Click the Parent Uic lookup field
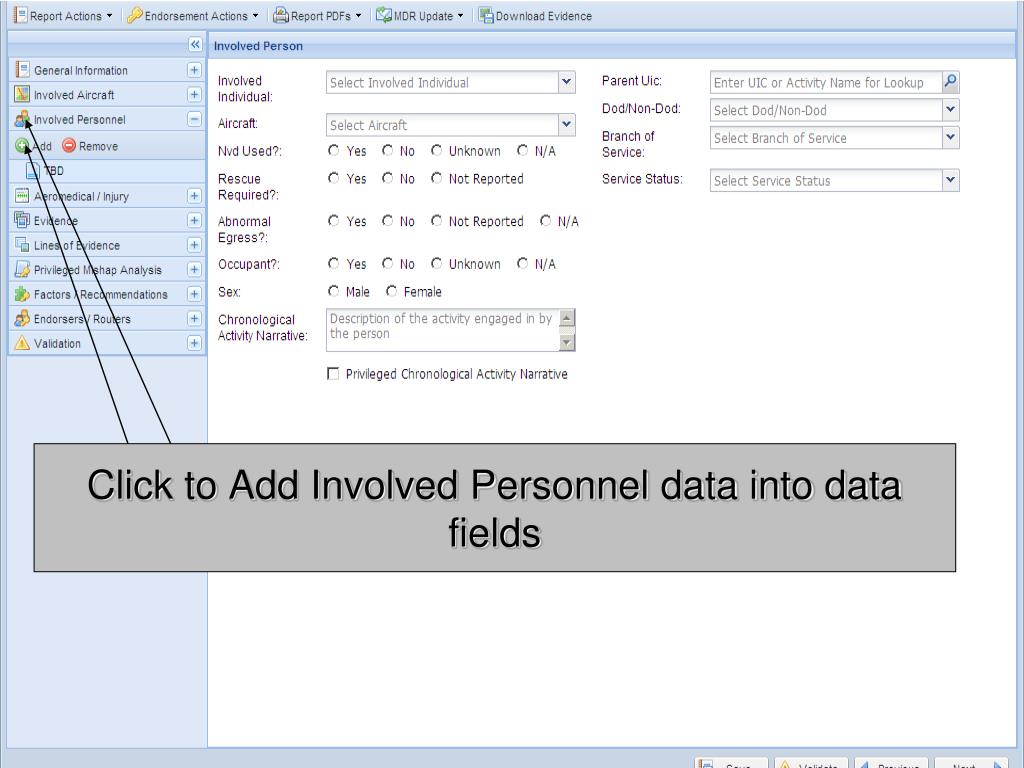 click(x=825, y=82)
